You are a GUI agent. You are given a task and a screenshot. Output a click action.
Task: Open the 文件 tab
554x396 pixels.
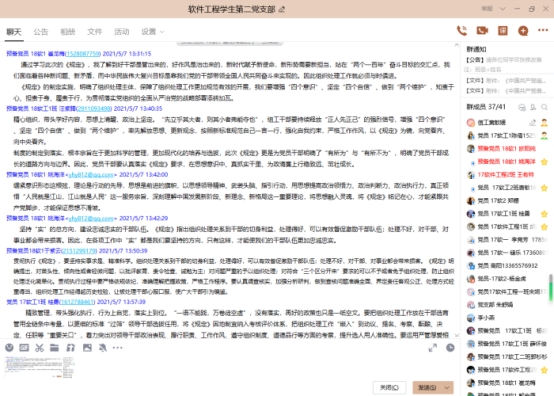(x=94, y=32)
